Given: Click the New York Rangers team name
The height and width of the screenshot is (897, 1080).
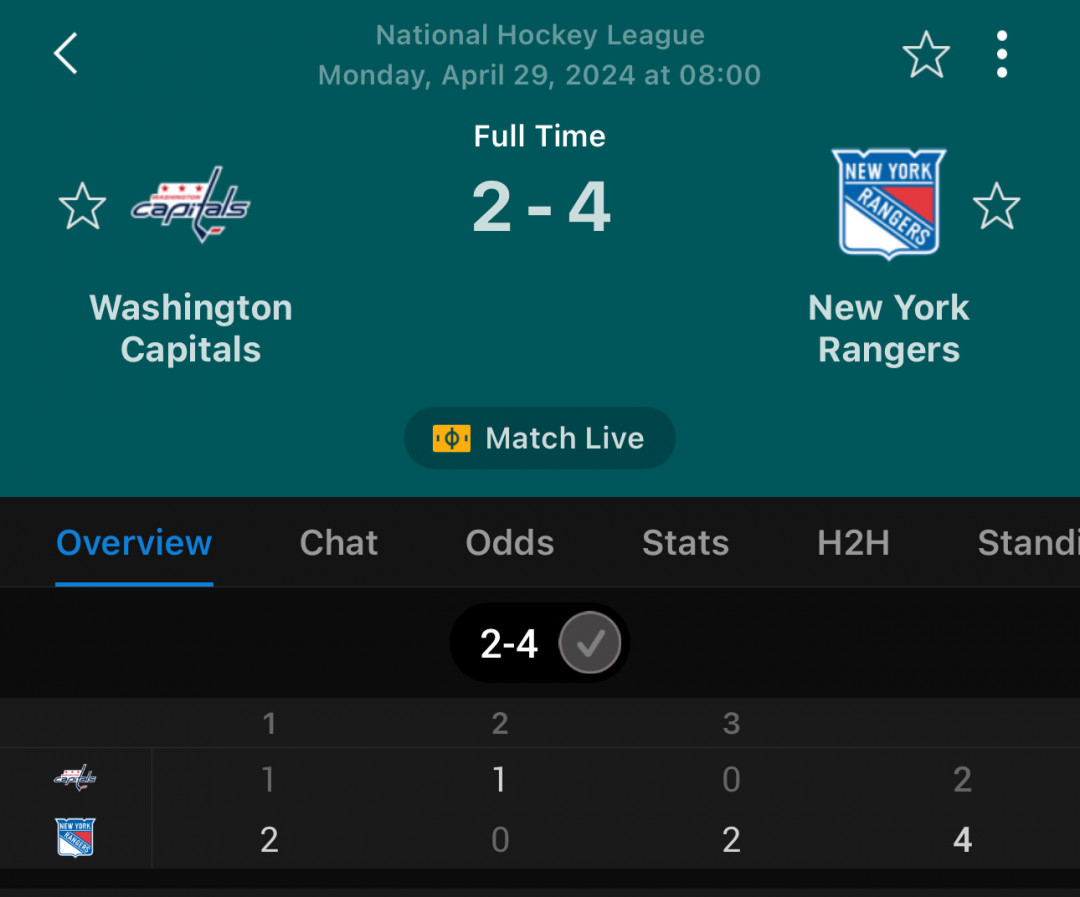Looking at the screenshot, I should [x=889, y=328].
